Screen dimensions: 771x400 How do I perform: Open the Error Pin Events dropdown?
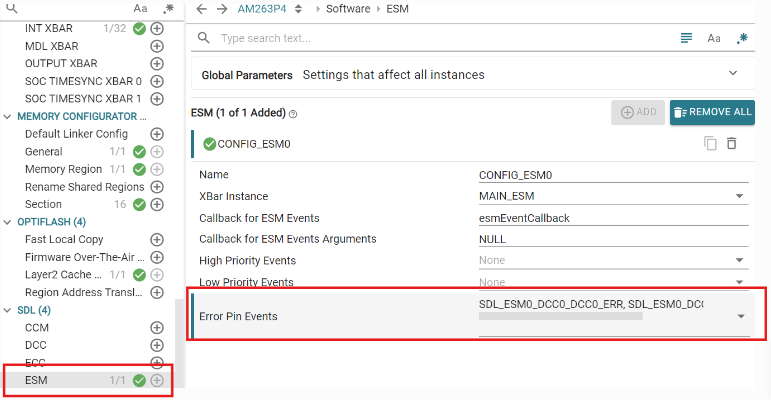[741, 316]
